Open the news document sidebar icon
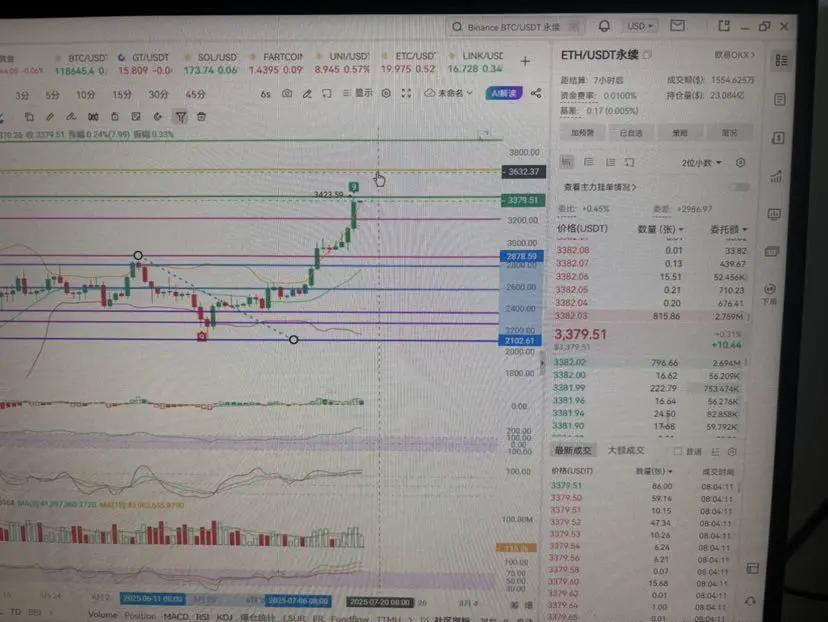 780,99
